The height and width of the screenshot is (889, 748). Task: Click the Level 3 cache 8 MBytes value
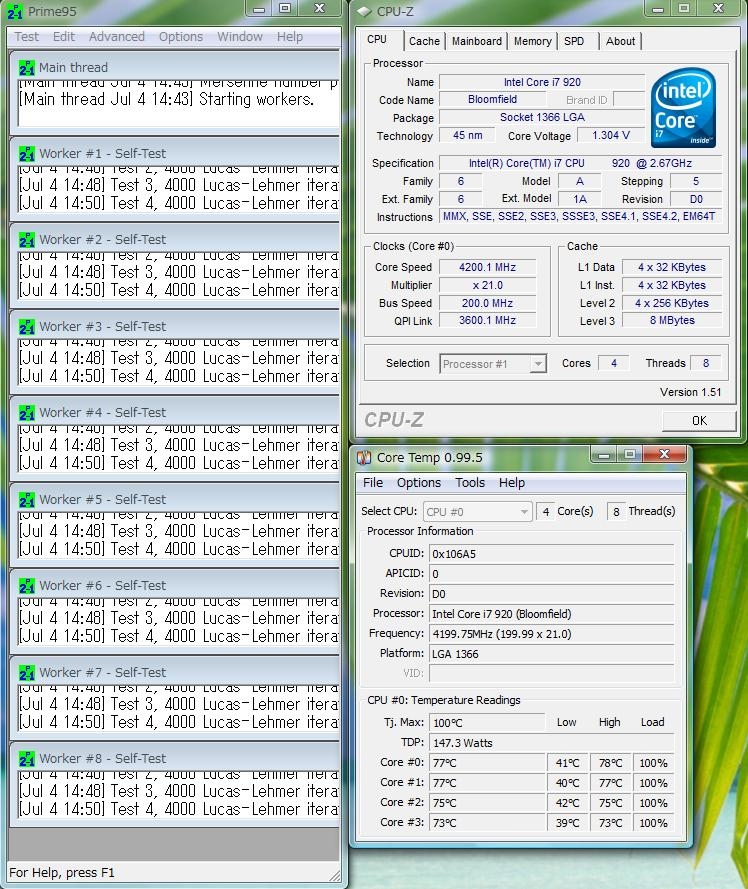[x=672, y=320]
